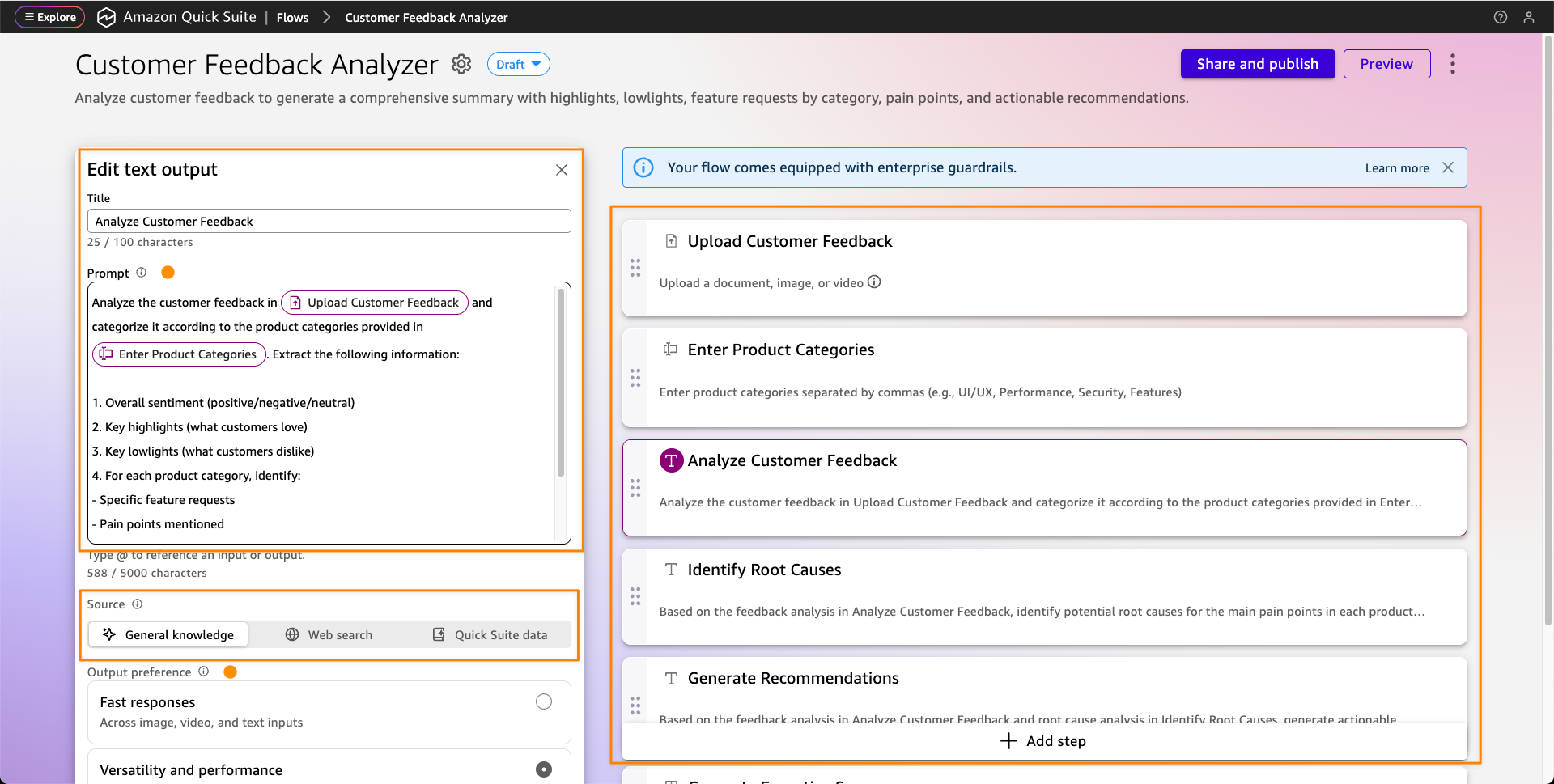Open flow settings gear icon

click(461, 64)
